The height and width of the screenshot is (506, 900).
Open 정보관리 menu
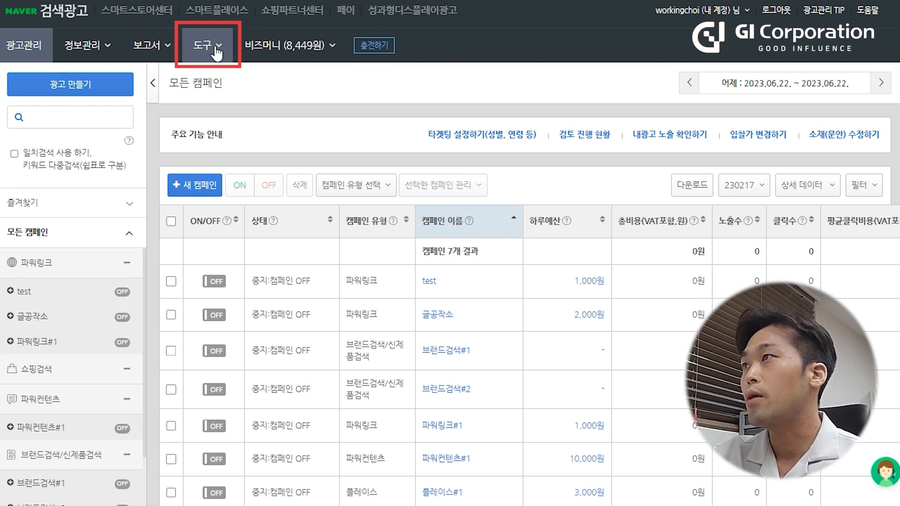[87, 45]
